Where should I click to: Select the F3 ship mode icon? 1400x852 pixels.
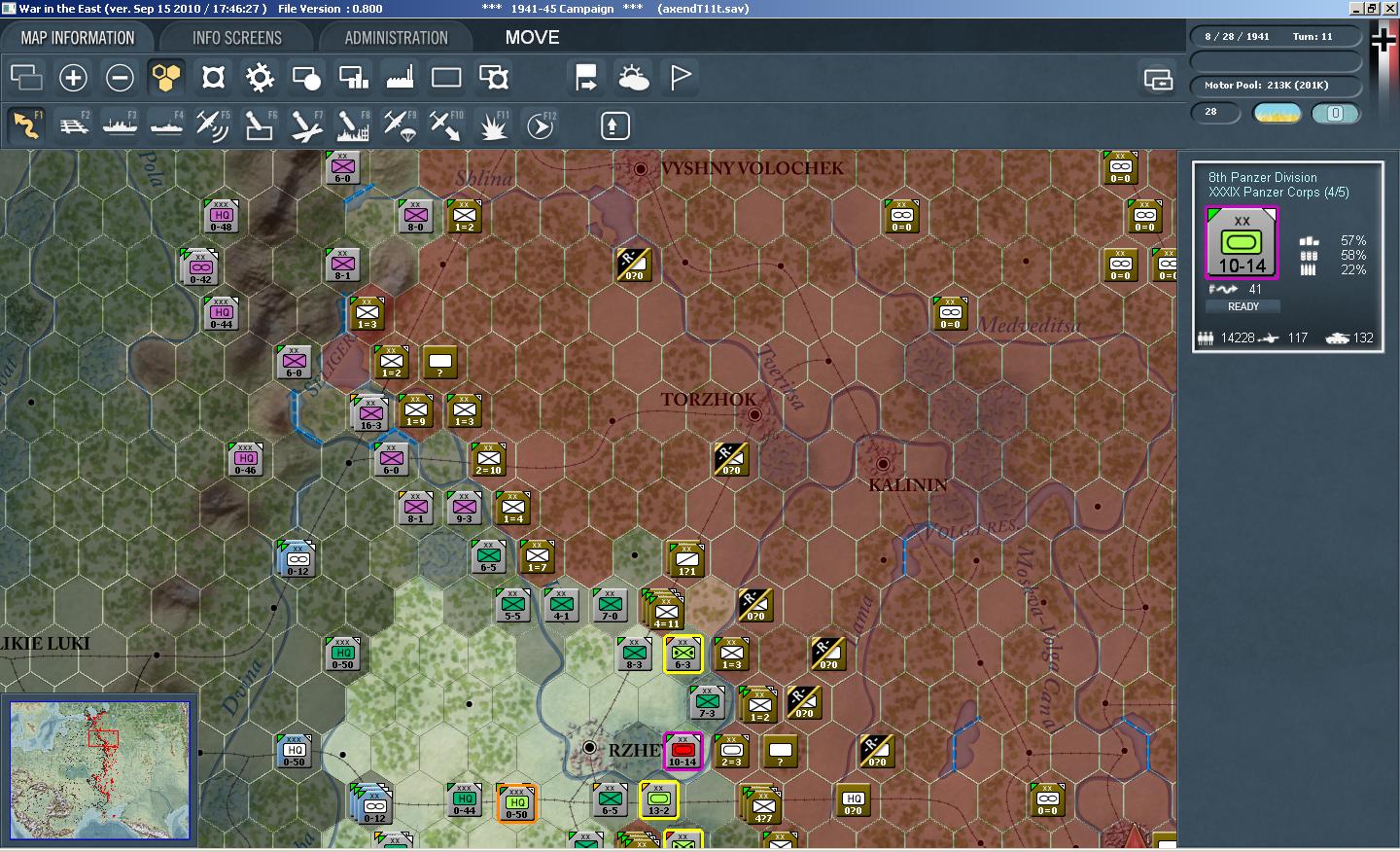(x=120, y=125)
